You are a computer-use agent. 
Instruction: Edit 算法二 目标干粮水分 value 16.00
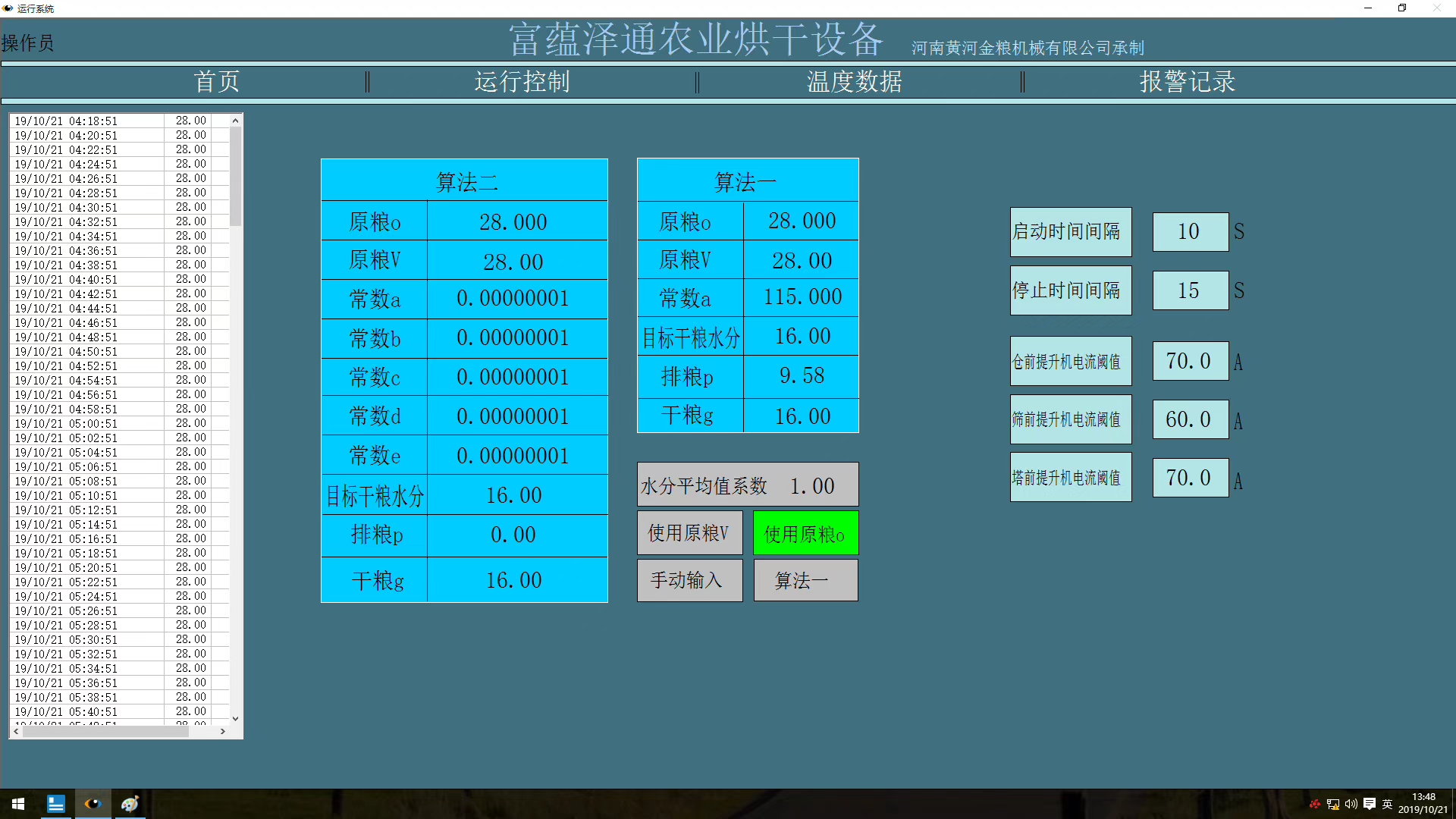click(517, 495)
